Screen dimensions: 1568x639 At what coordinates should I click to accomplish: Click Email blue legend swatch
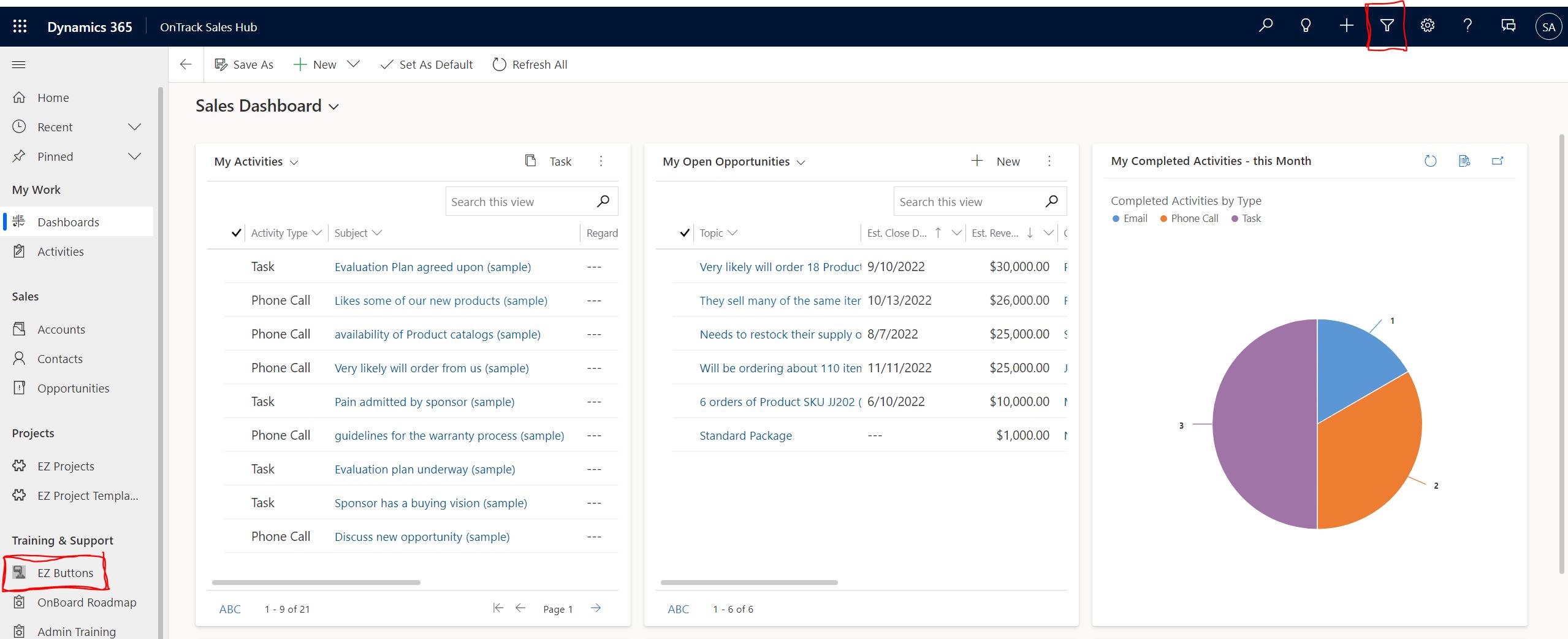1116,218
